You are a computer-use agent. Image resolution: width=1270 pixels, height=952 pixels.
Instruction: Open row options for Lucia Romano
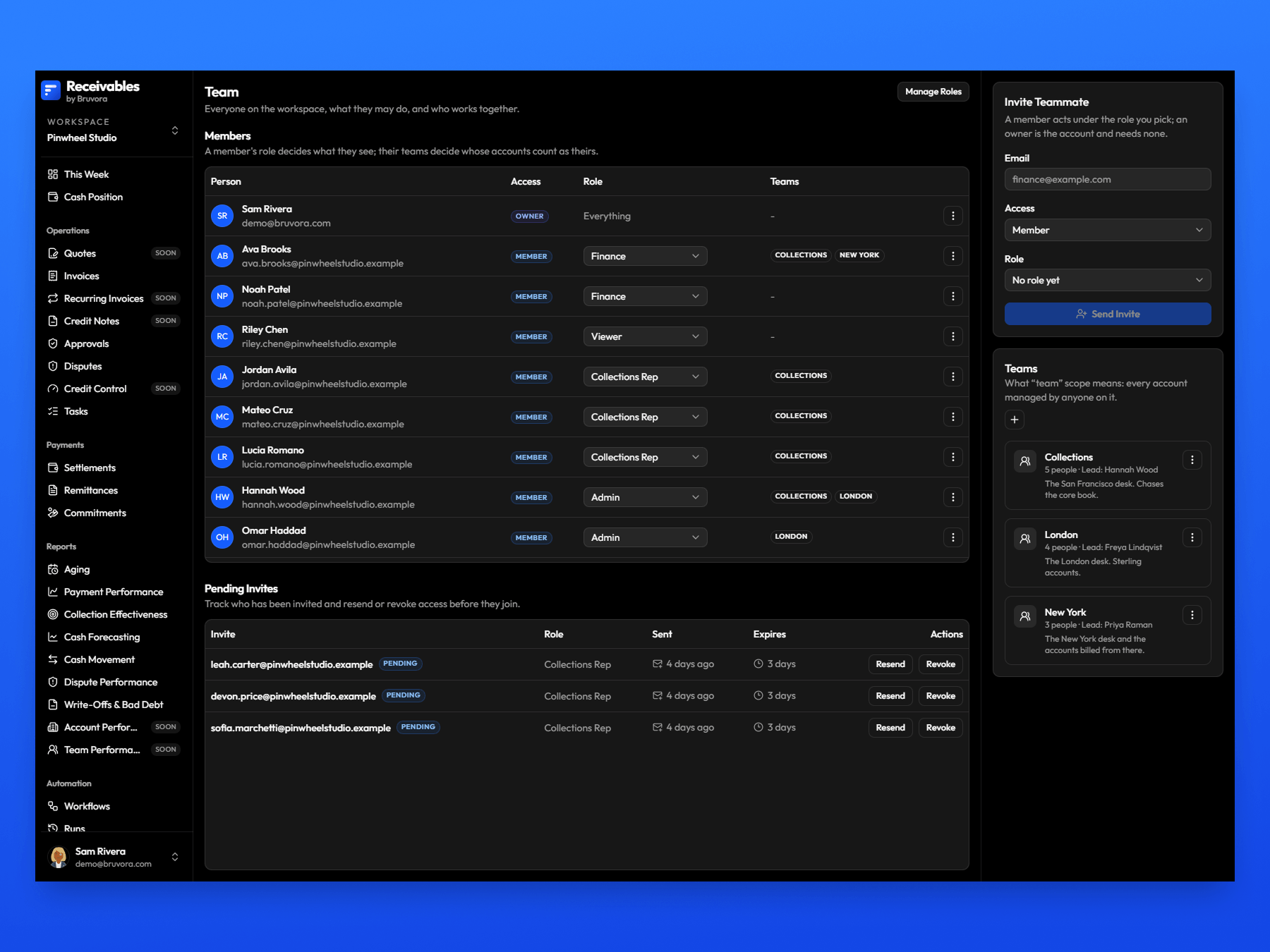tap(953, 457)
